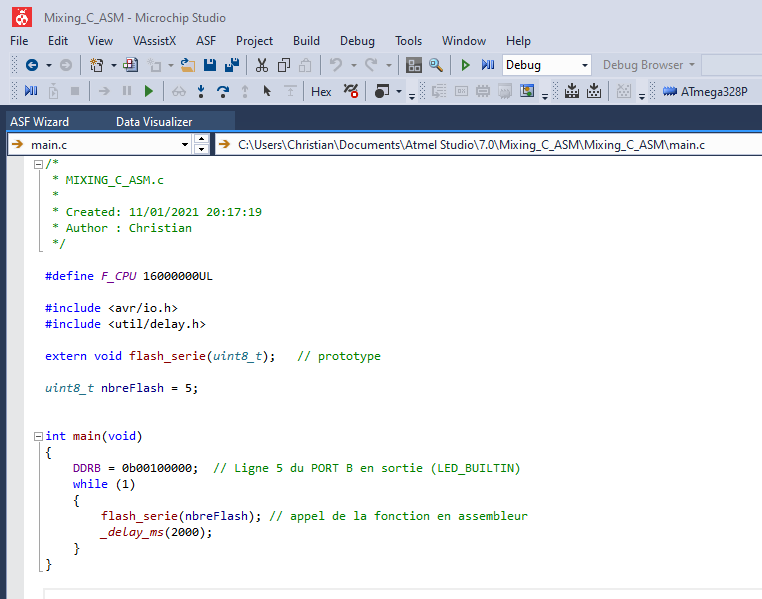Click the Navigate Forward arrow
Image resolution: width=762 pixels, height=599 pixels.
click(66, 65)
